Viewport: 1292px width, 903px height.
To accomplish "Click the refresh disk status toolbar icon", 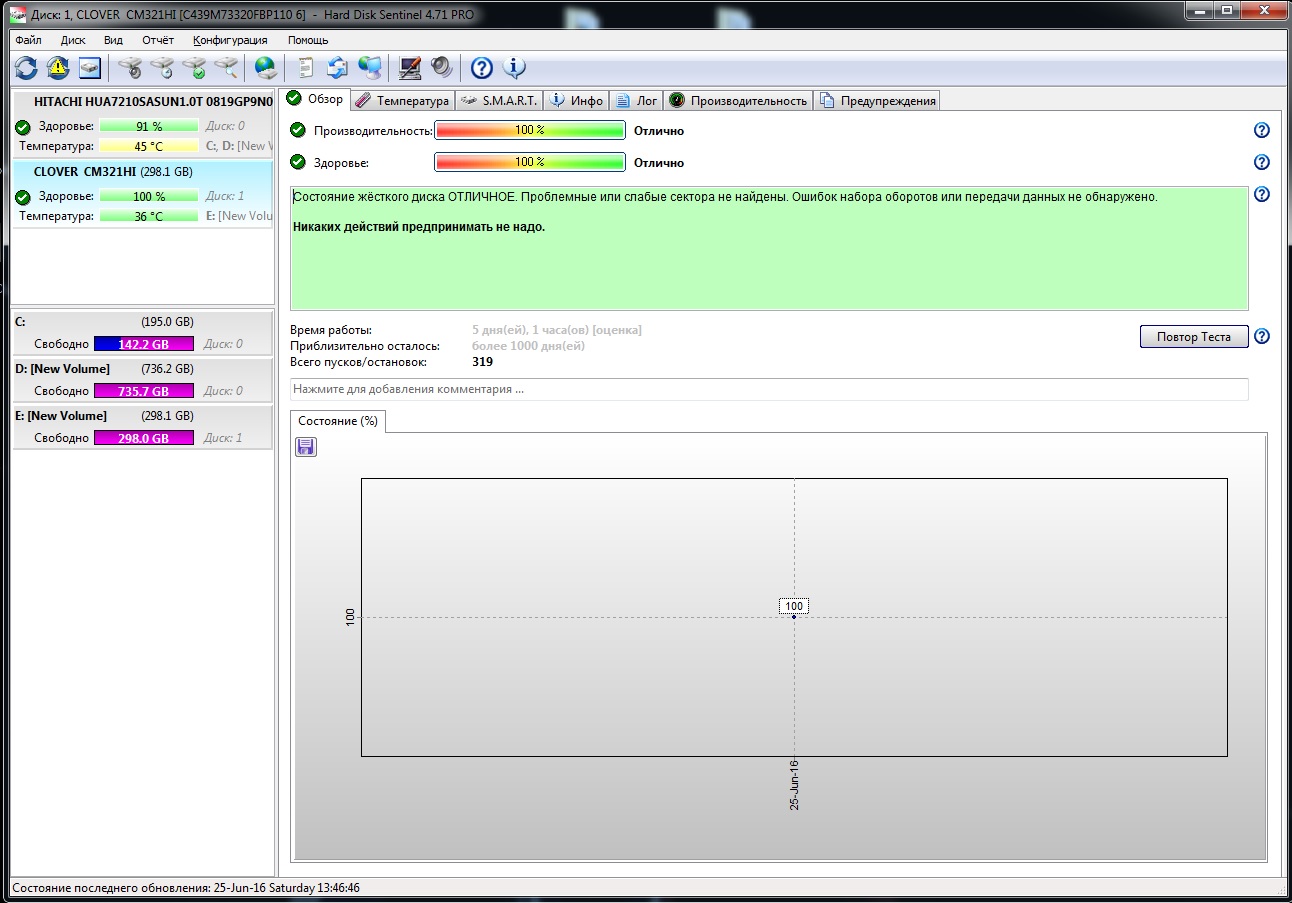I will [26, 68].
